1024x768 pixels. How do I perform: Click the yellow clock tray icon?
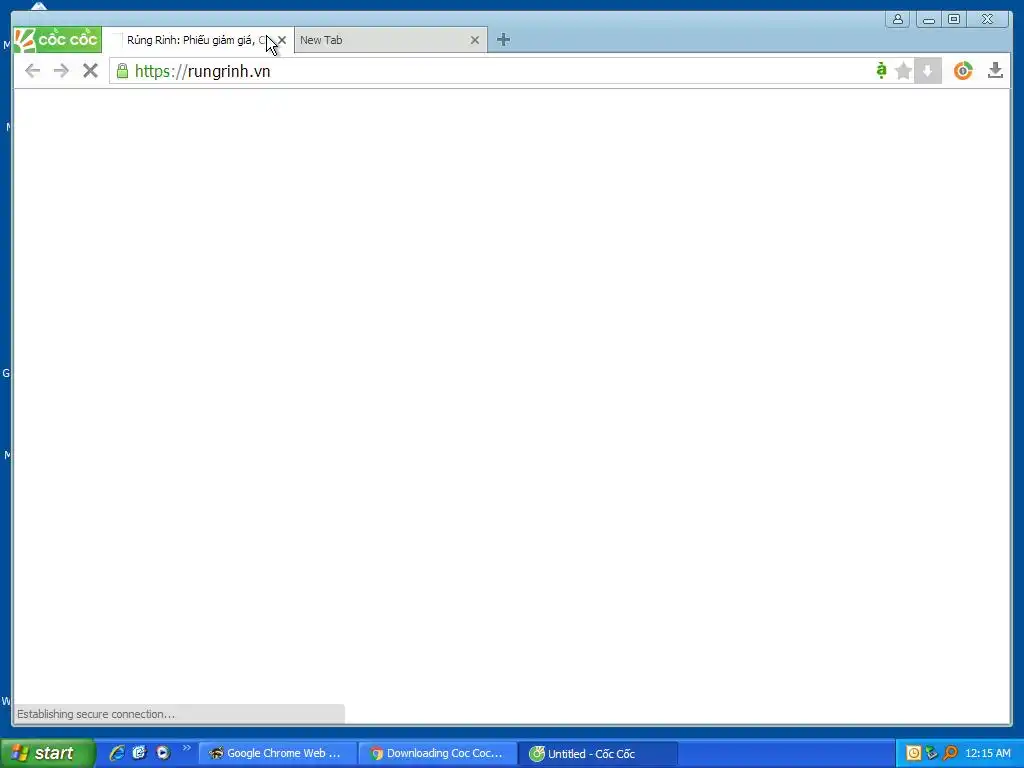(x=914, y=753)
